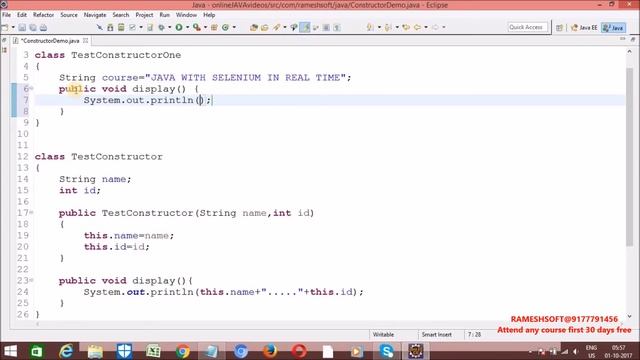This screenshot has height=360, width=640.
Task: Click the Print toolbar icon
Action: tap(43, 27)
